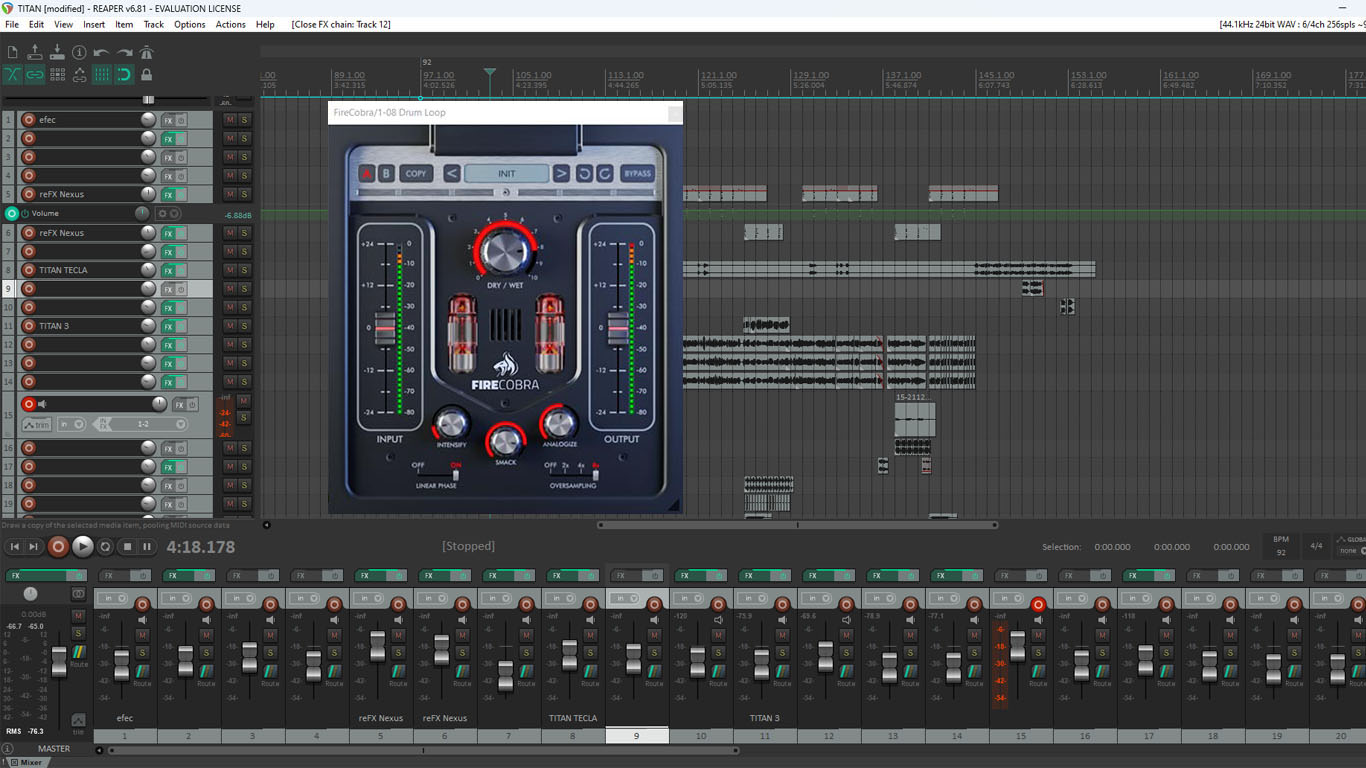Select B state in FireCobra

pyautogui.click(x=386, y=173)
